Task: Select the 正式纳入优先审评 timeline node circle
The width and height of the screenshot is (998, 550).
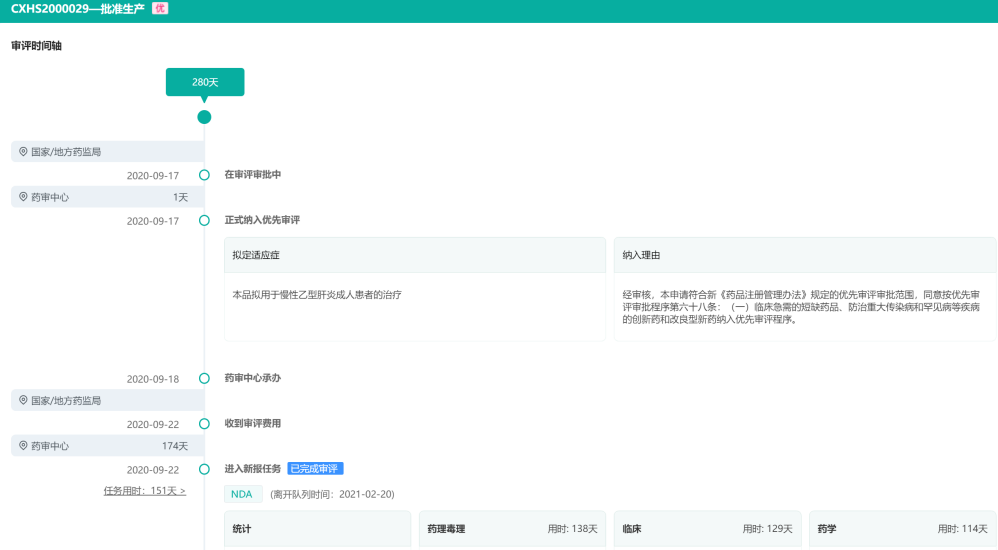Action: click(204, 220)
